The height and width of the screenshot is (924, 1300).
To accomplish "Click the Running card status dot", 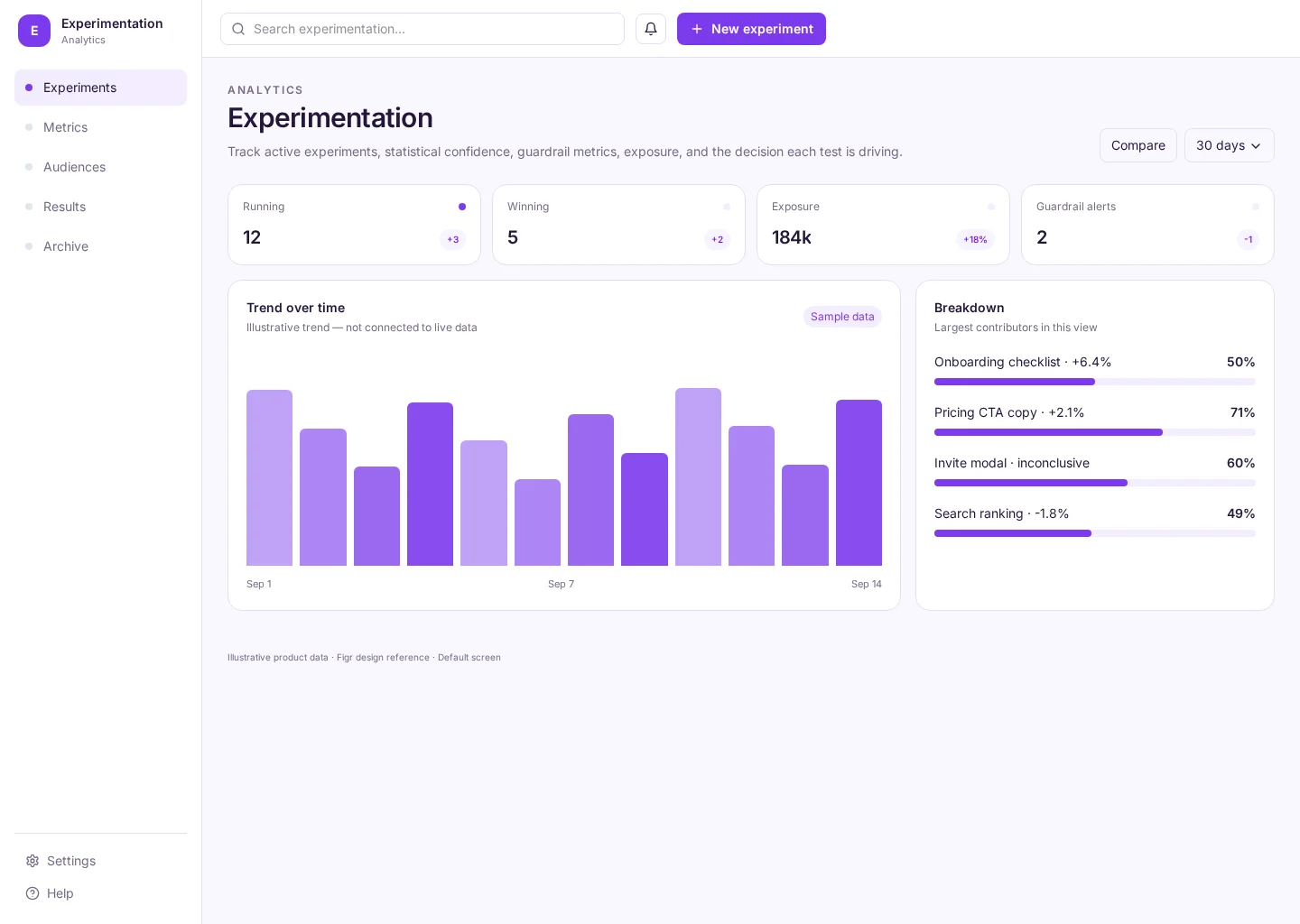I will (462, 207).
